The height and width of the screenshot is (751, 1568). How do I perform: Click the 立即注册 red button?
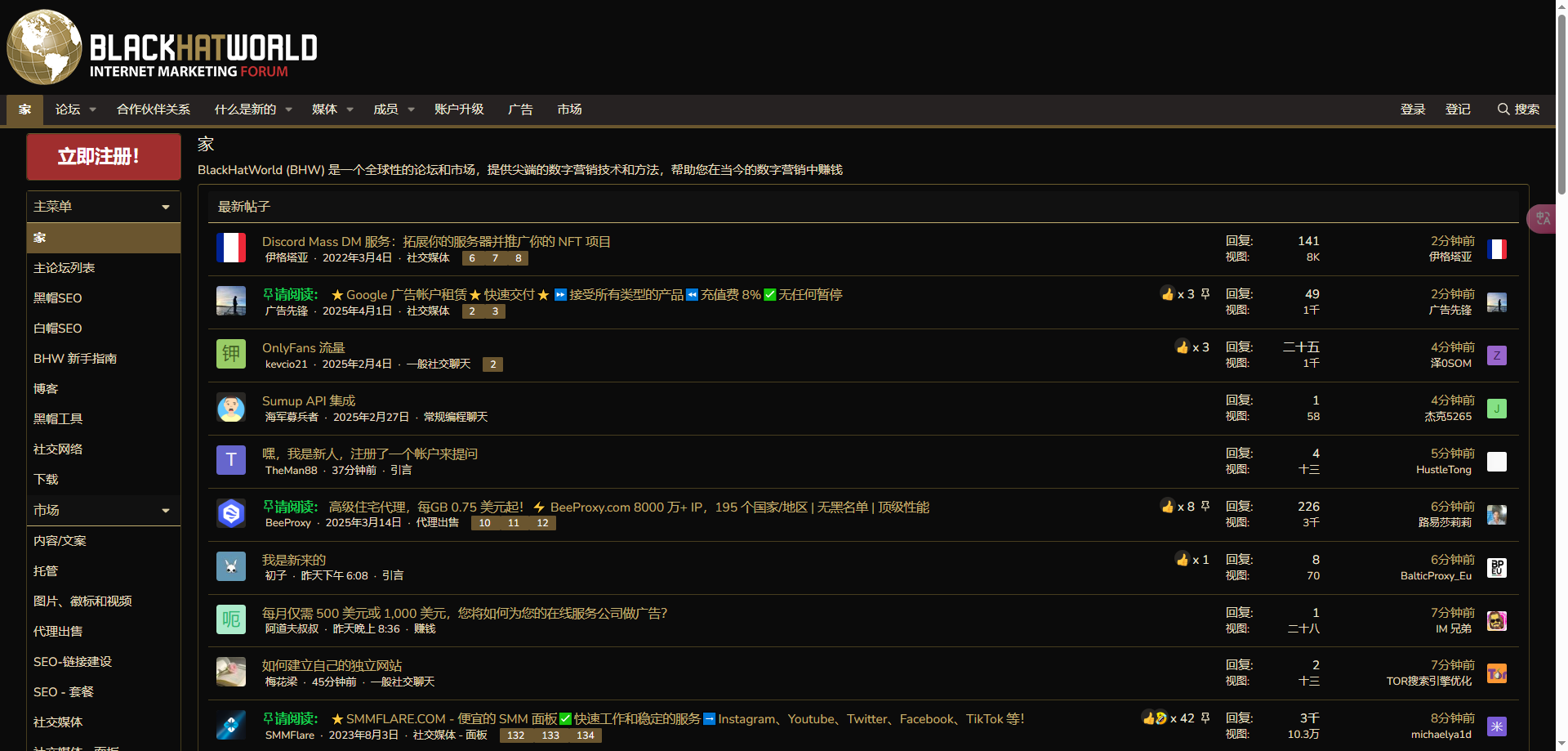click(103, 156)
